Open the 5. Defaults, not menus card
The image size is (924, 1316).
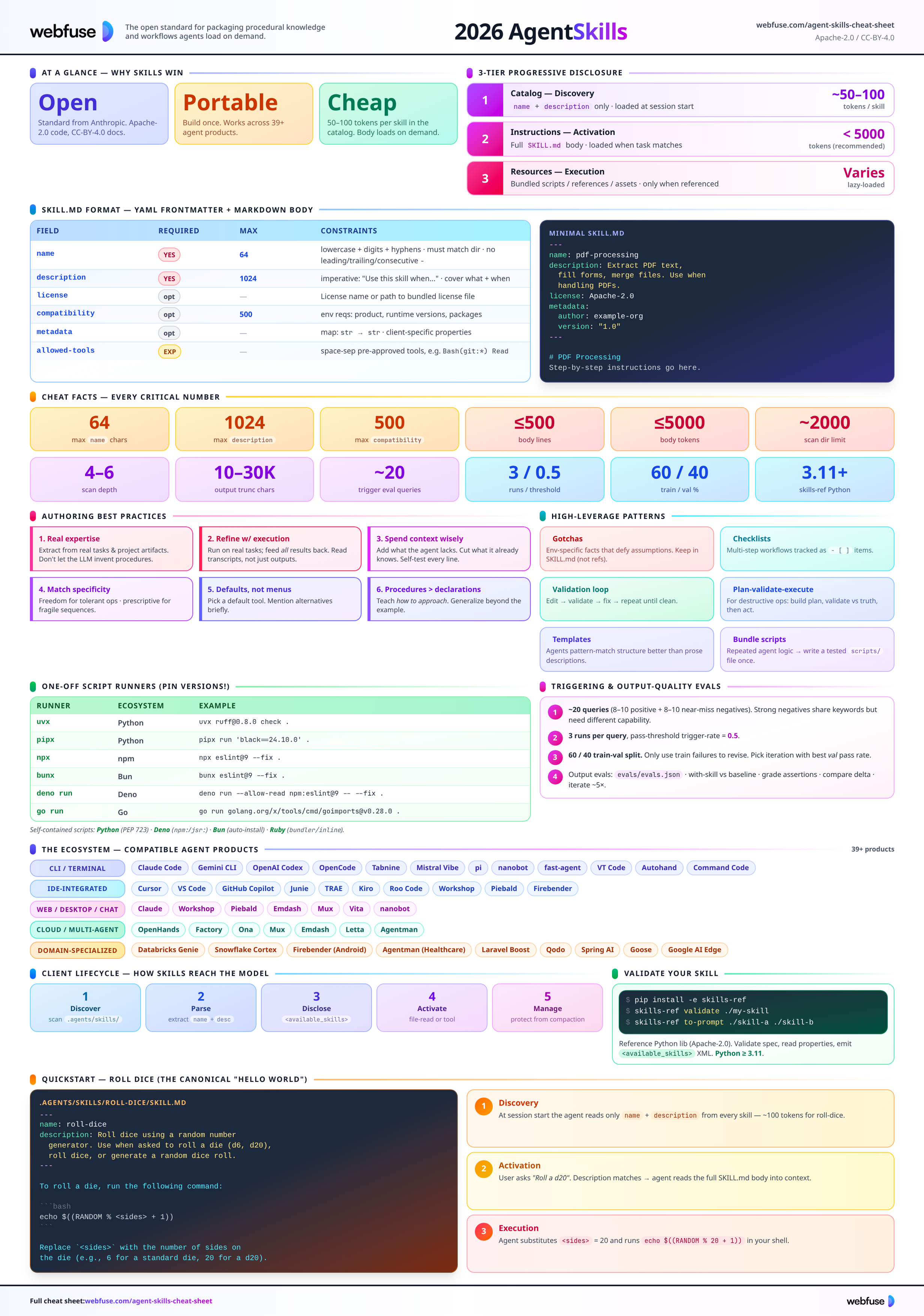[x=280, y=599]
